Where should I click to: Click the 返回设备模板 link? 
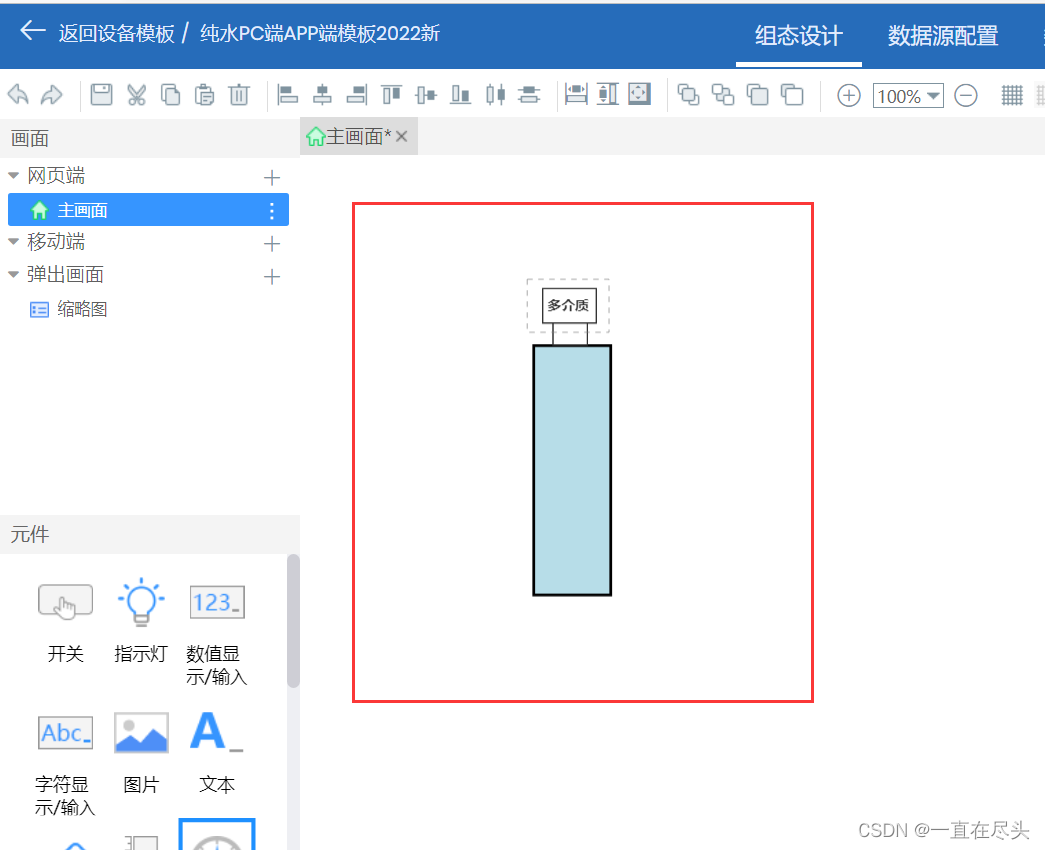point(117,33)
